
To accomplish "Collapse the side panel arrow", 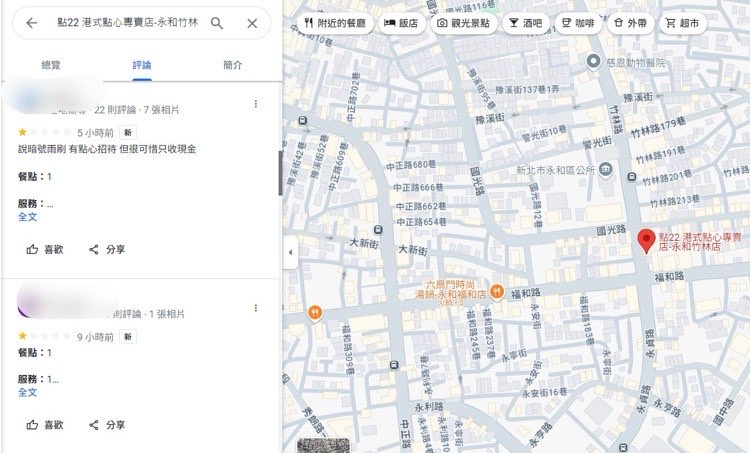I will pyautogui.click(x=290, y=252).
